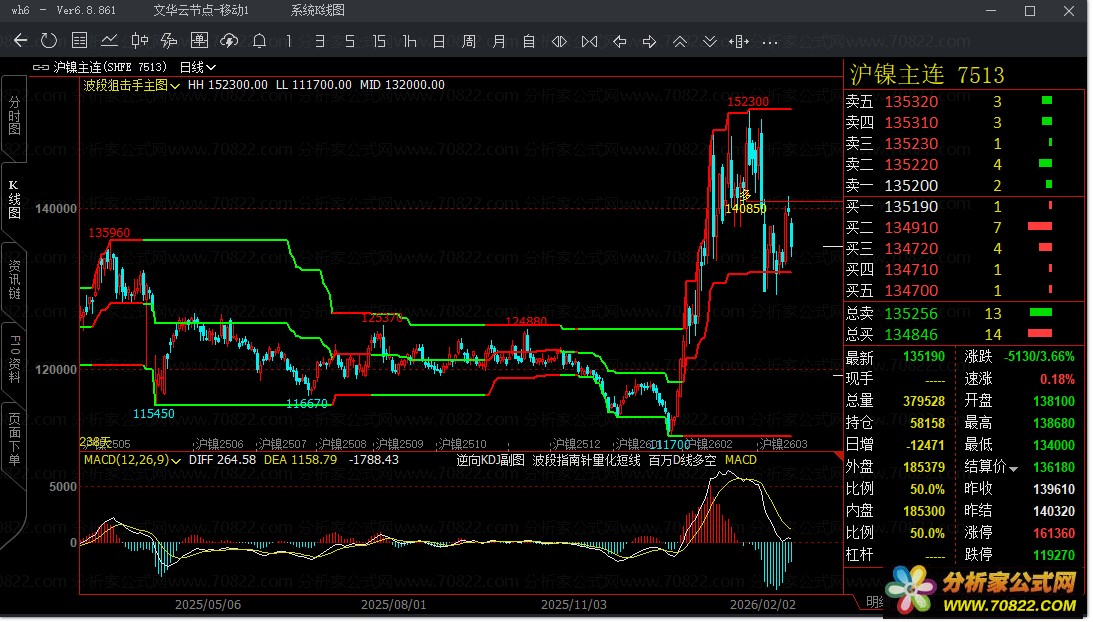Click the double up chevron icon
The width and height of the screenshot is (1093, 622).
680,41
